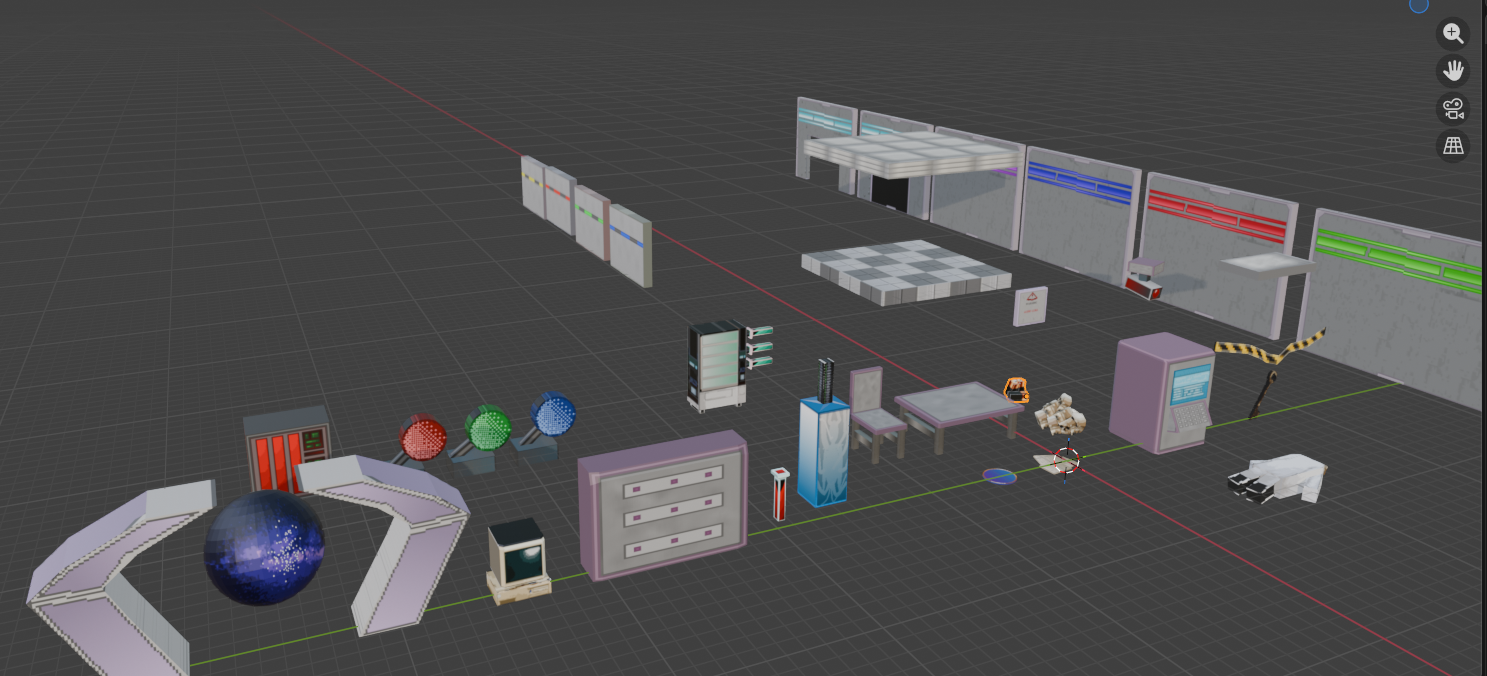Image resolution: width=1487 pixels, height=676 pixels.
Task: Select the dark wrench tool object
Action: click(x=1264, y=394)
